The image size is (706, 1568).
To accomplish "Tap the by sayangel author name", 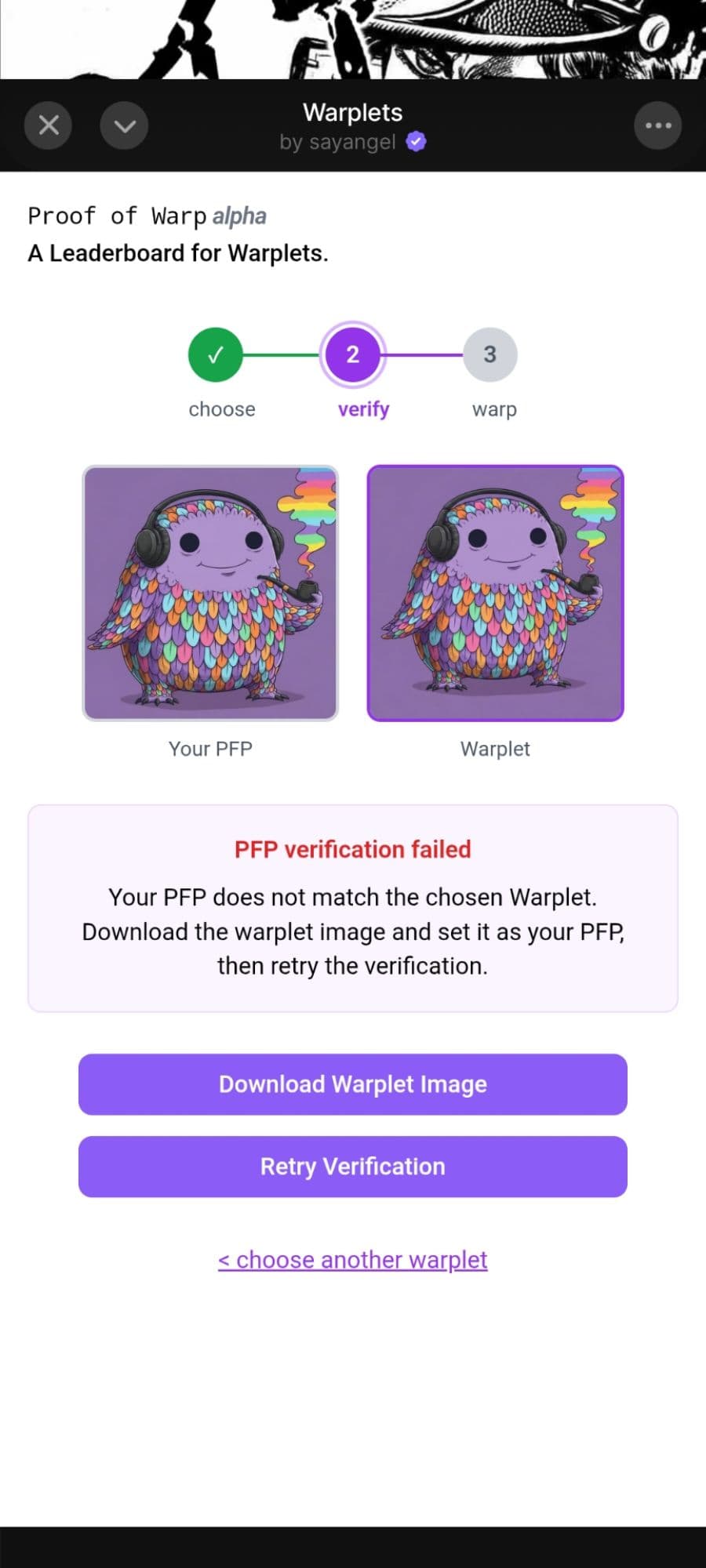I will pos(338,142).
